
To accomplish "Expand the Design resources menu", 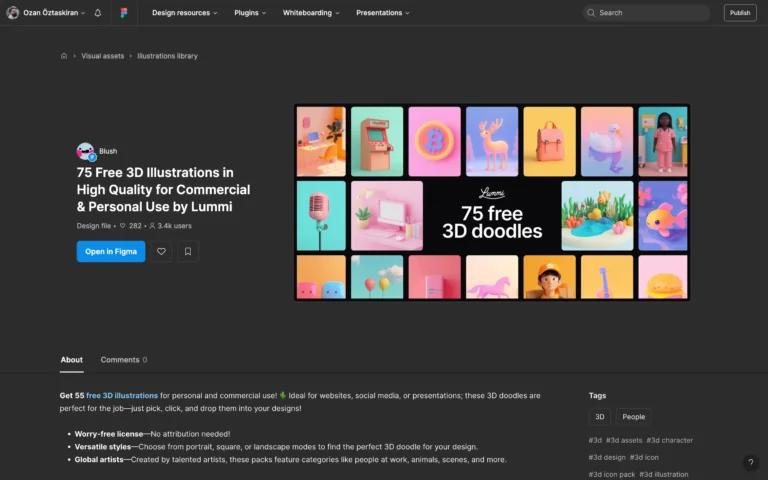I will coord(185,13).
